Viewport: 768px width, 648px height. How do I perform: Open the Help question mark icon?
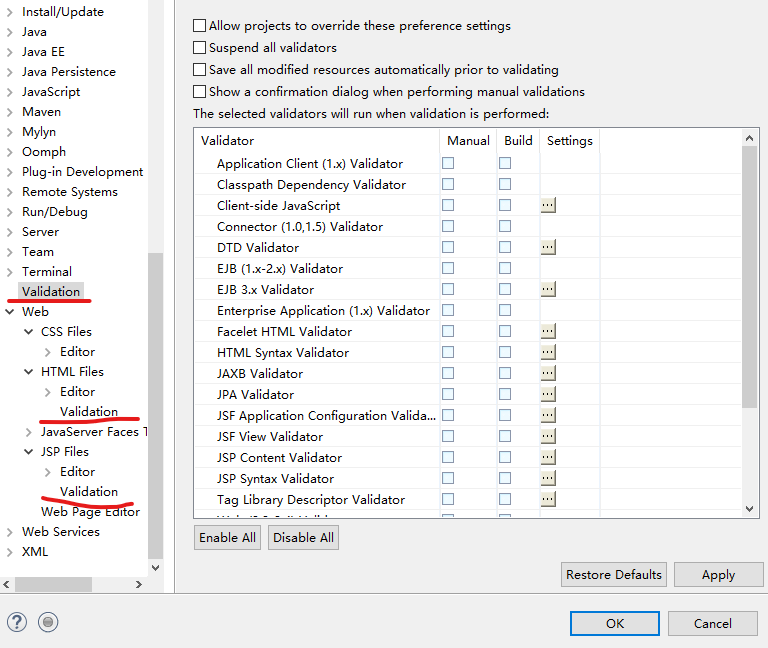pos(17,622)
